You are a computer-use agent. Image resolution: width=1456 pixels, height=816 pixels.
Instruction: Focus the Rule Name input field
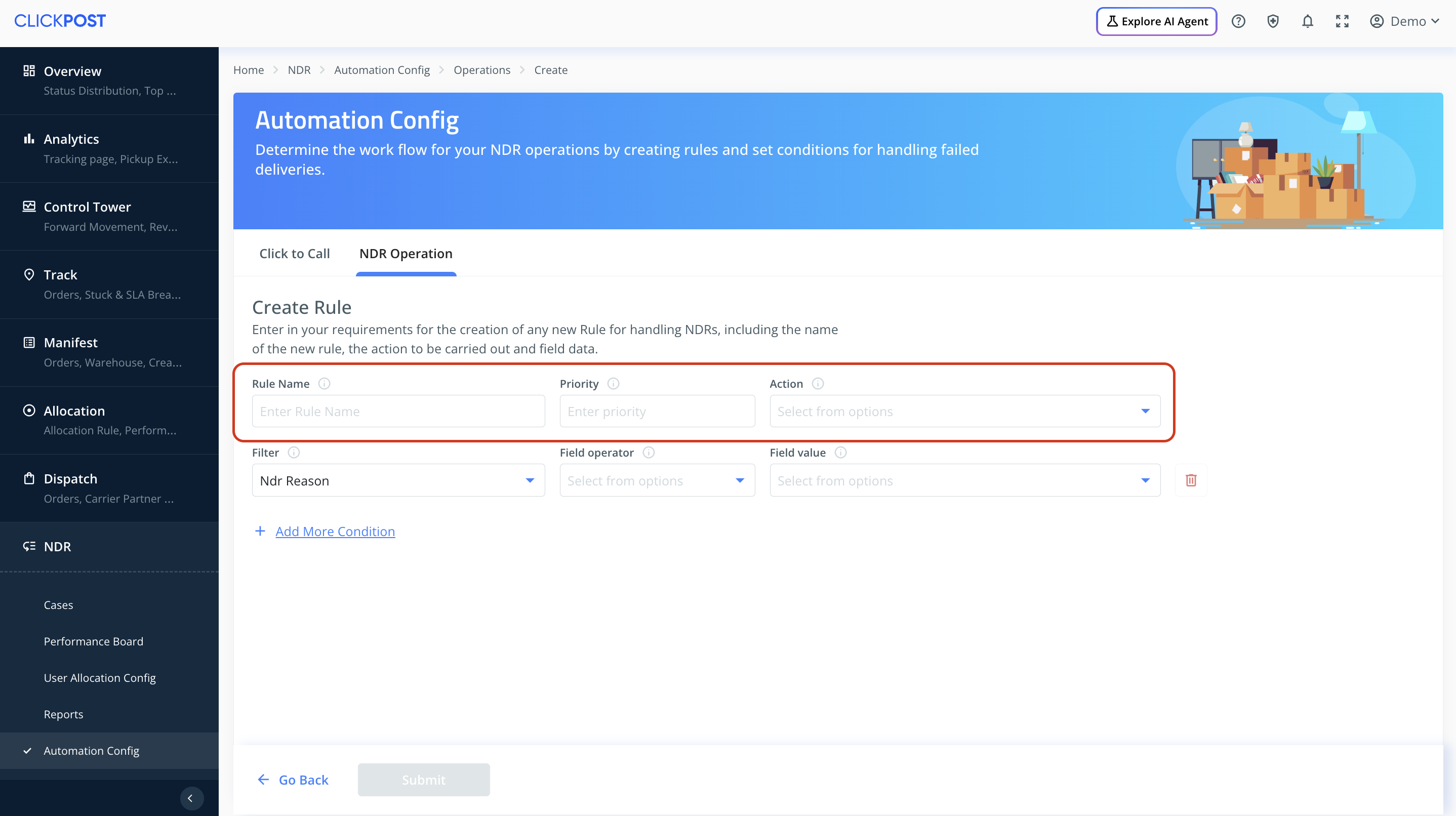tap(398, 412)
